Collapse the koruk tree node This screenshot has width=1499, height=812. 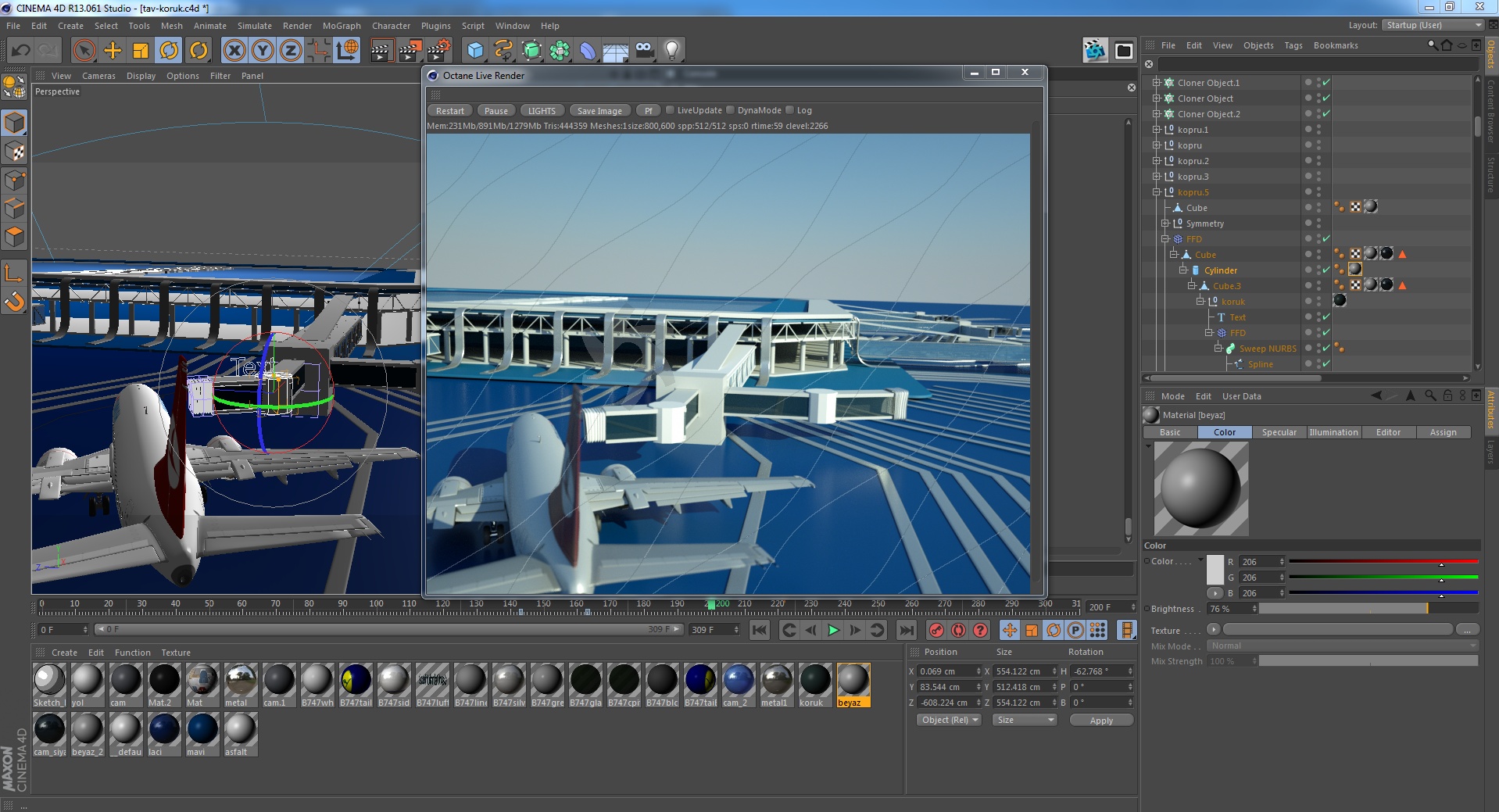click(x=1200, y=302)
